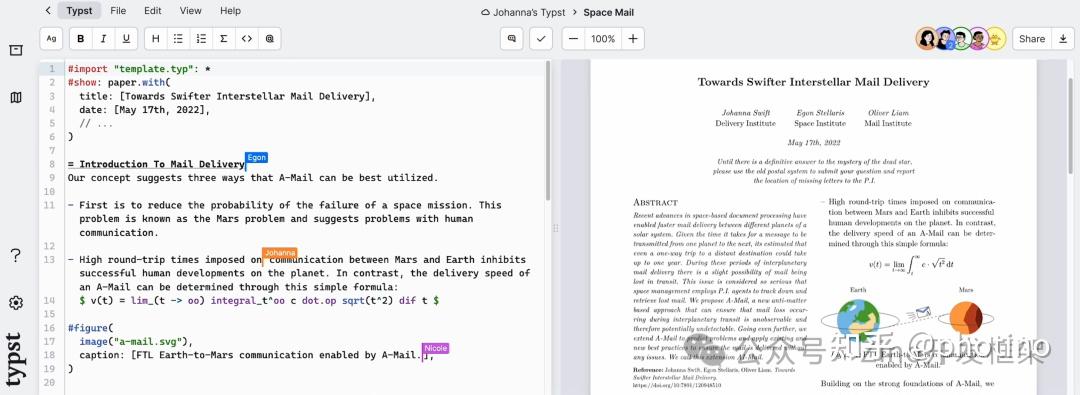Image resolution: width=1080 pixels, height=395 pixels.
Task: Open the View menu
Action: coord(191,10)
